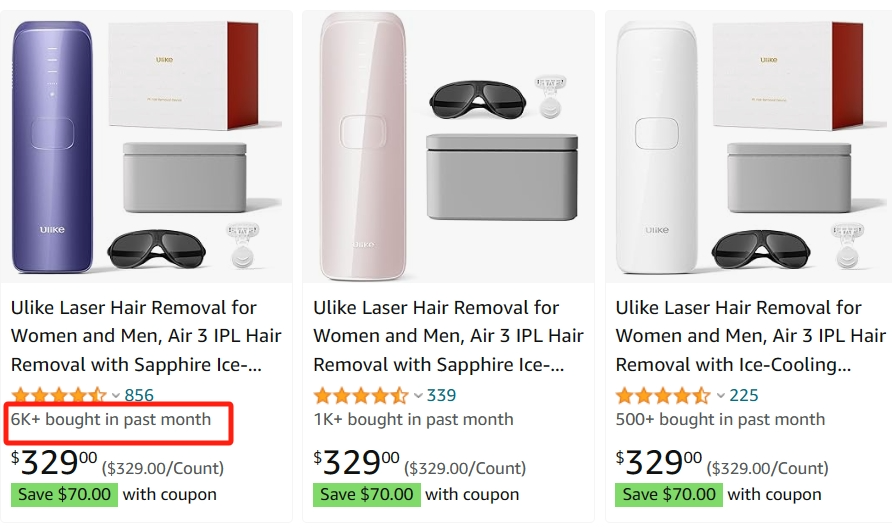Open the 339 reviews link

click(x=441, y=396)
